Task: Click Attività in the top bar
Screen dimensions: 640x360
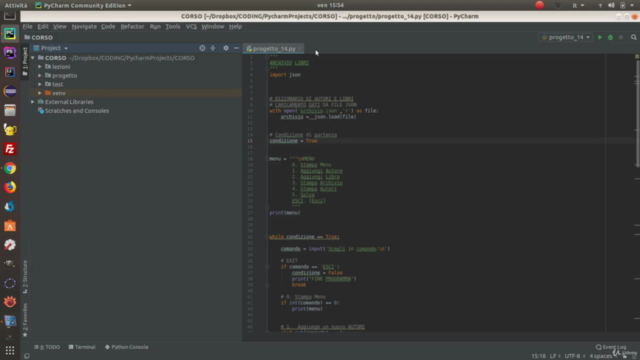Action: tap(16, 5)
